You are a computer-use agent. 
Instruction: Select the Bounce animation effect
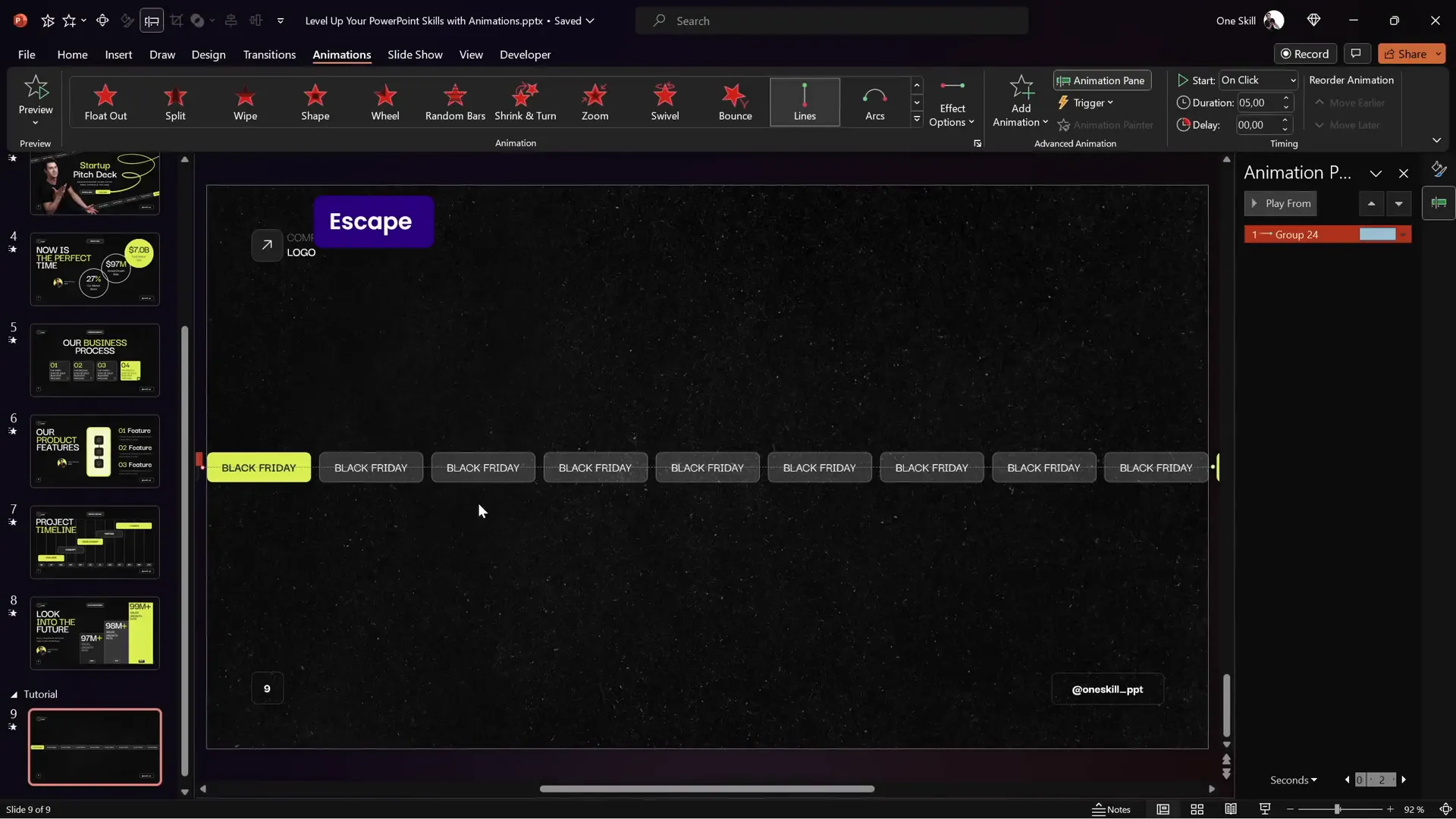(734, 102)
